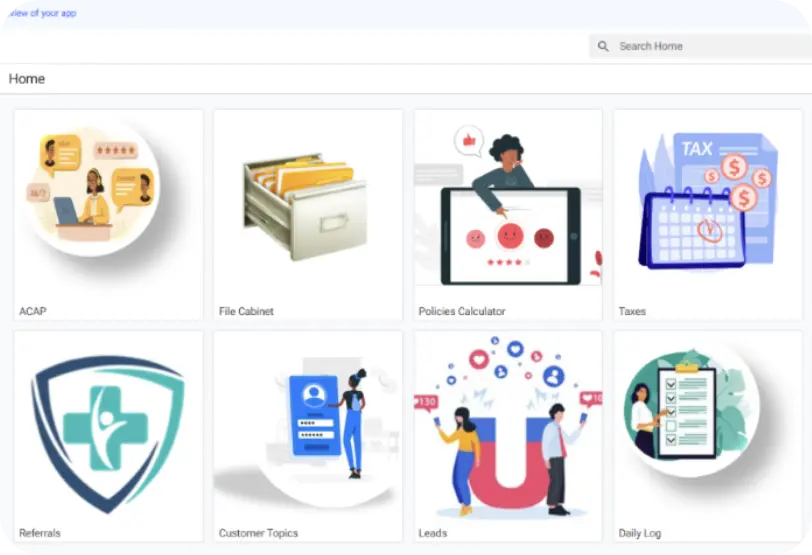The image size is (812, 555).
Task: Click the Referrals card label
Action: pos(39,533)
